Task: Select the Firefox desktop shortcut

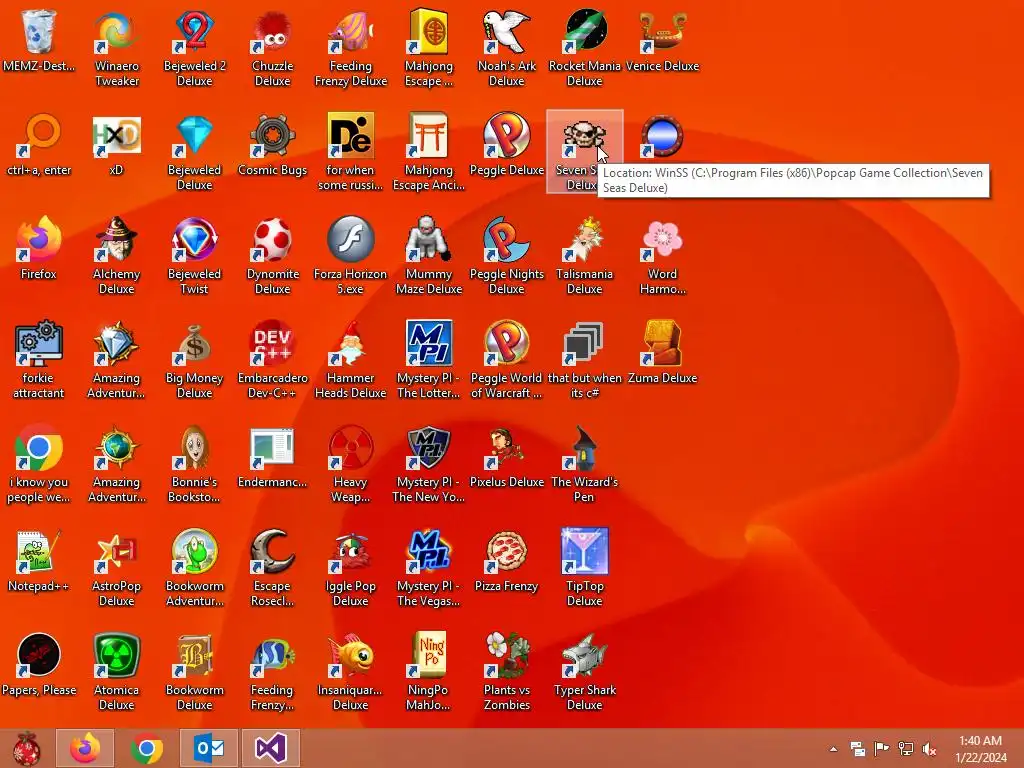Action: click(x=39, y=239)
